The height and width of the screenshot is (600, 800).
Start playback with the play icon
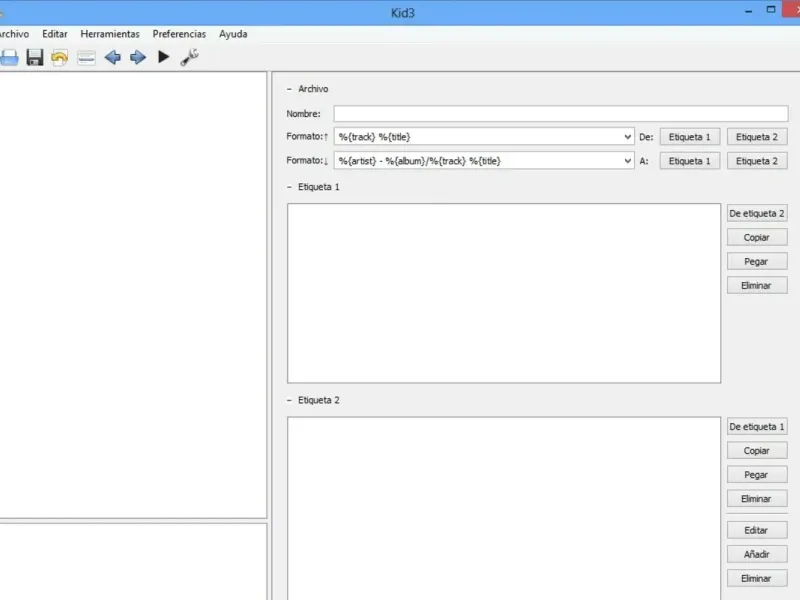(164, 57)
